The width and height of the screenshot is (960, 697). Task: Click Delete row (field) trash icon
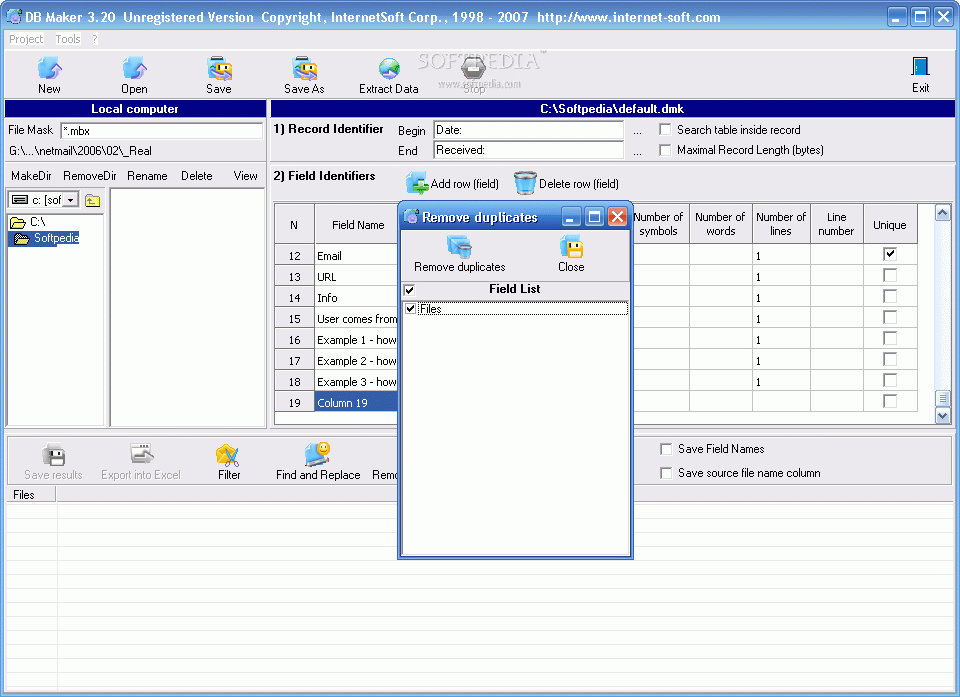click(x=525, y=183)
